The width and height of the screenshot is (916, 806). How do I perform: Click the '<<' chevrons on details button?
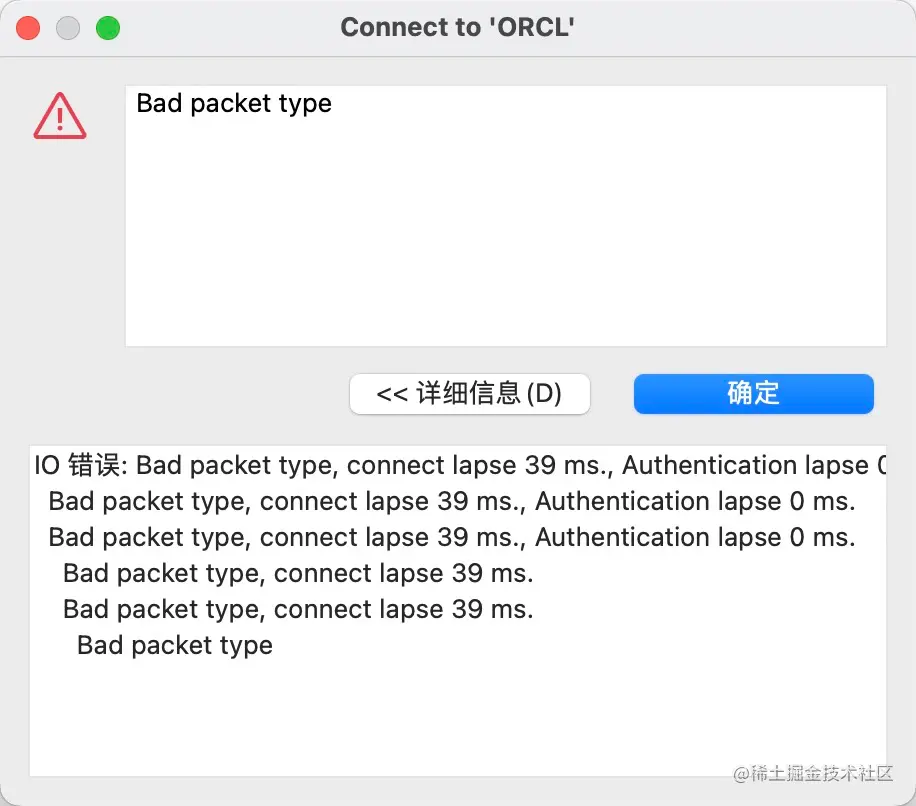coord(392,394)
